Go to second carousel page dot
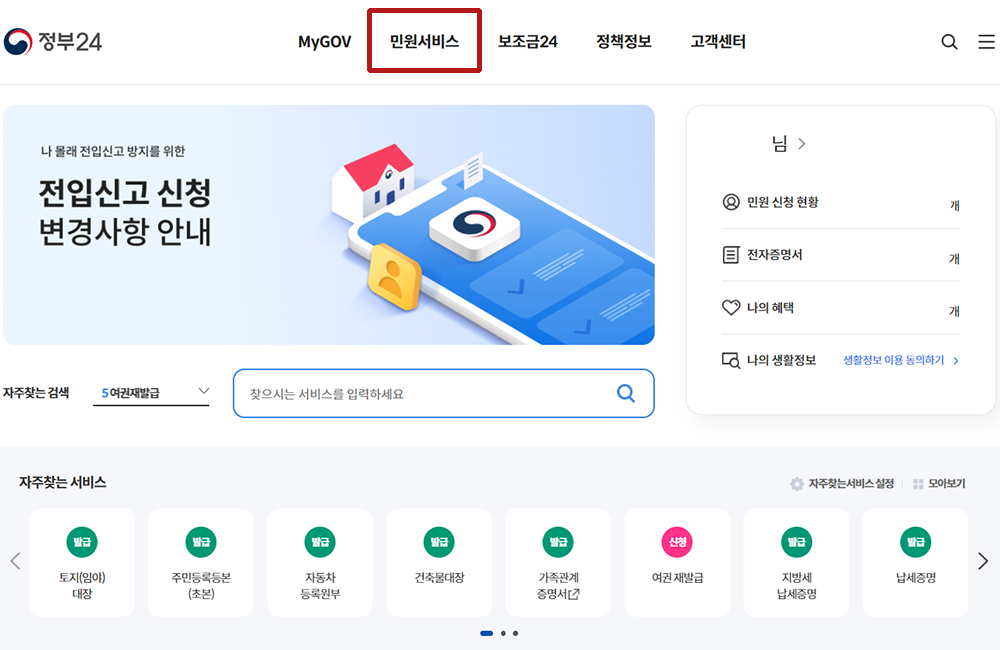 click(503, 633)
